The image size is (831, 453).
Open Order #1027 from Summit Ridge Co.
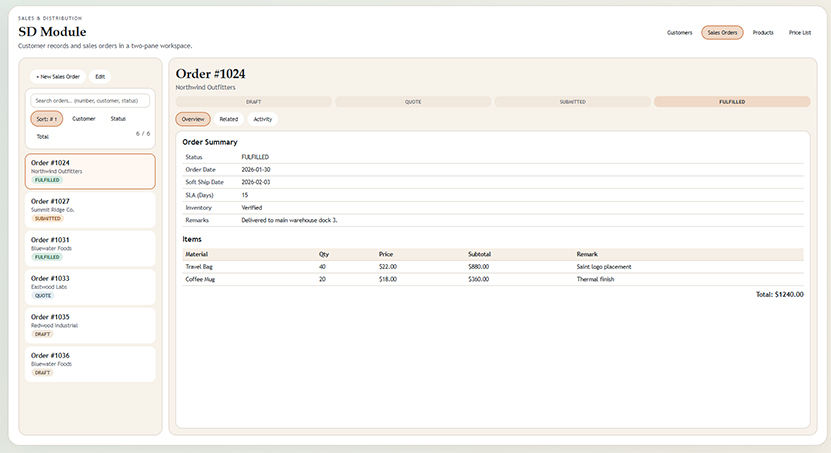pyautogui.click(x=90, y=210)
